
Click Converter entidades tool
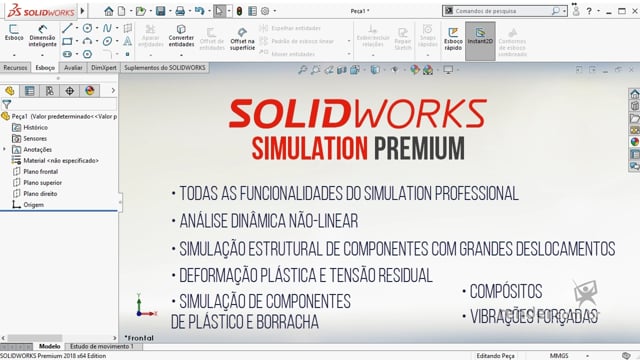pyautogui.click(x=181, y=36)
